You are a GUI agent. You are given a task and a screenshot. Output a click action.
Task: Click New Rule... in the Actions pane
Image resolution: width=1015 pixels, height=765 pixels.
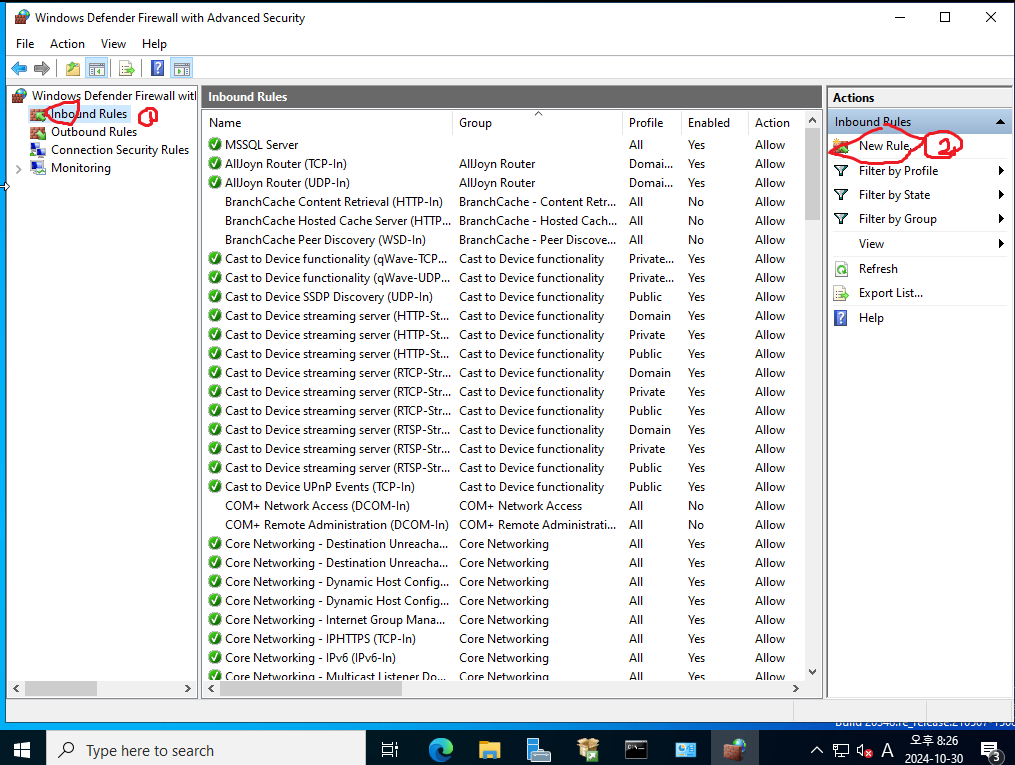pyautogui.click(x=884, y=146)
